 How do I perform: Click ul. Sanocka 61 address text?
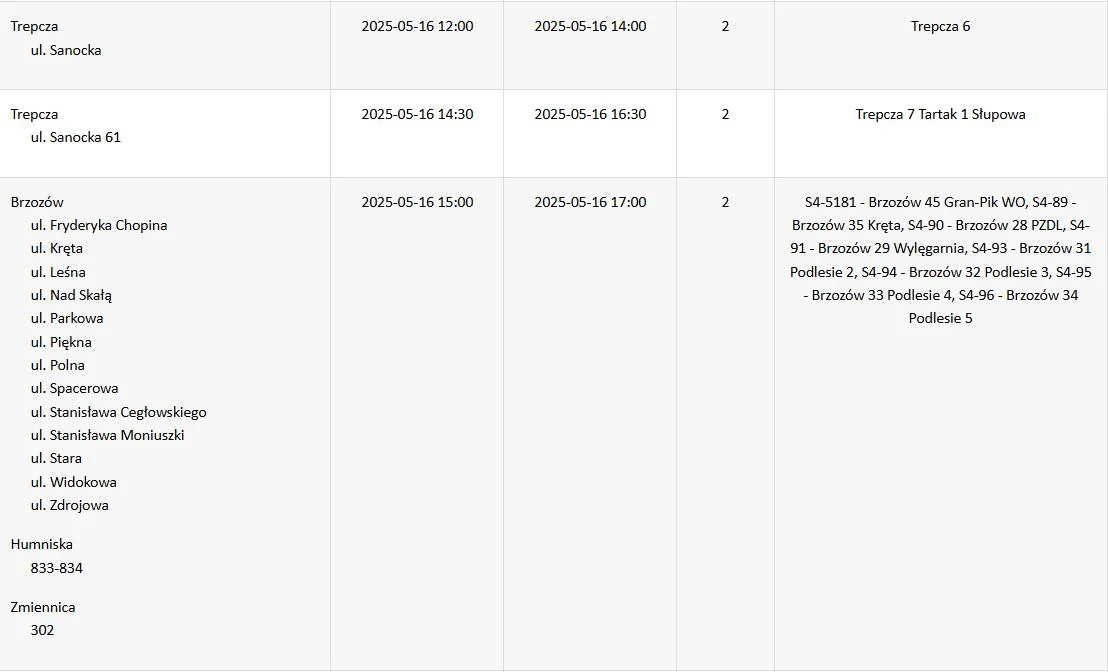[76, 137]
